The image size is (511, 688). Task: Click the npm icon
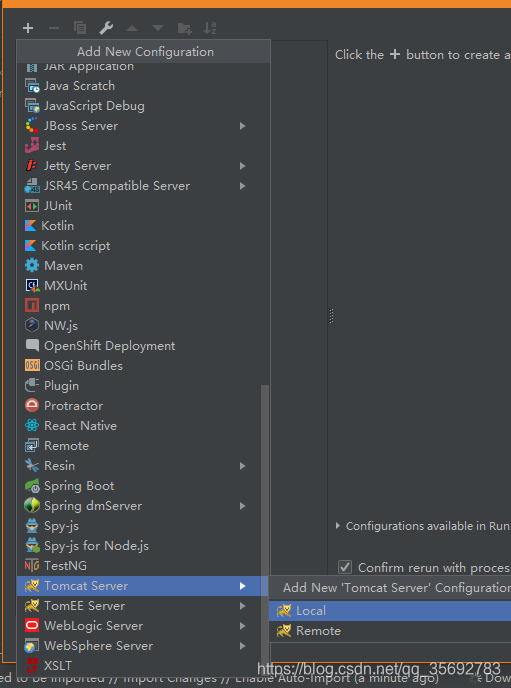click(32, 305)
